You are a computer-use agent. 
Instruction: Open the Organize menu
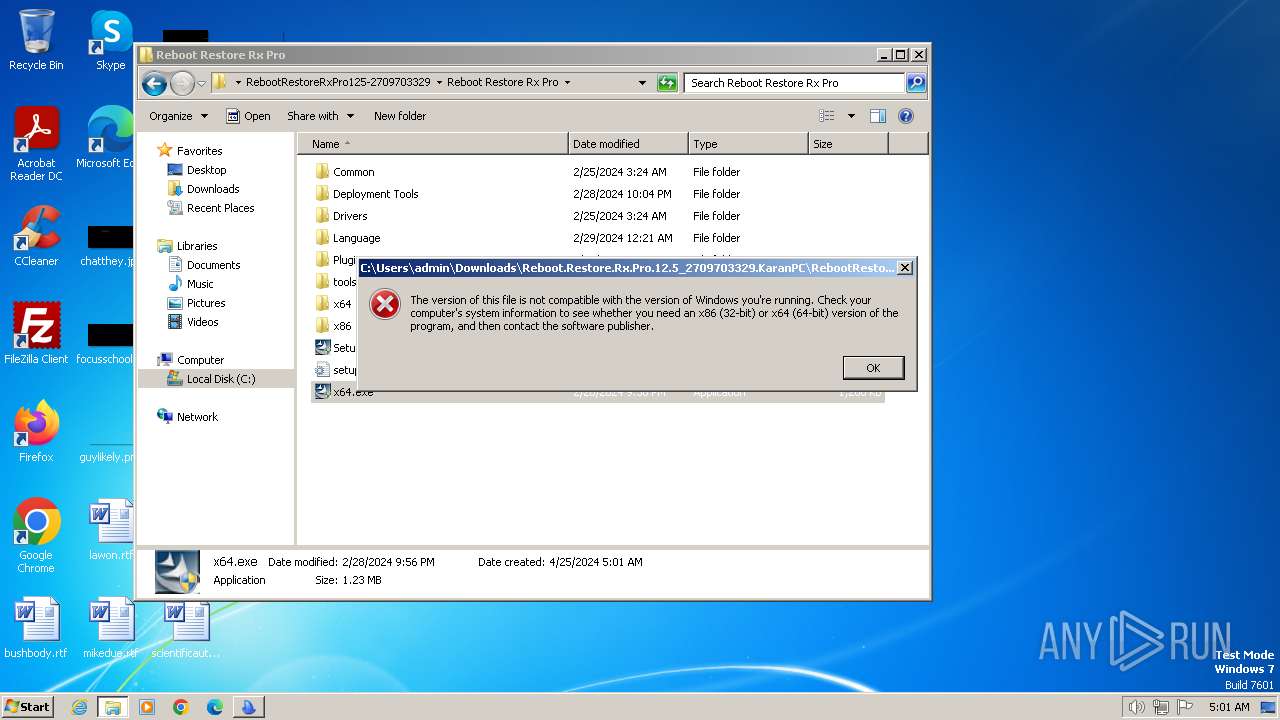pyautogui.click(x=178, y=116)
